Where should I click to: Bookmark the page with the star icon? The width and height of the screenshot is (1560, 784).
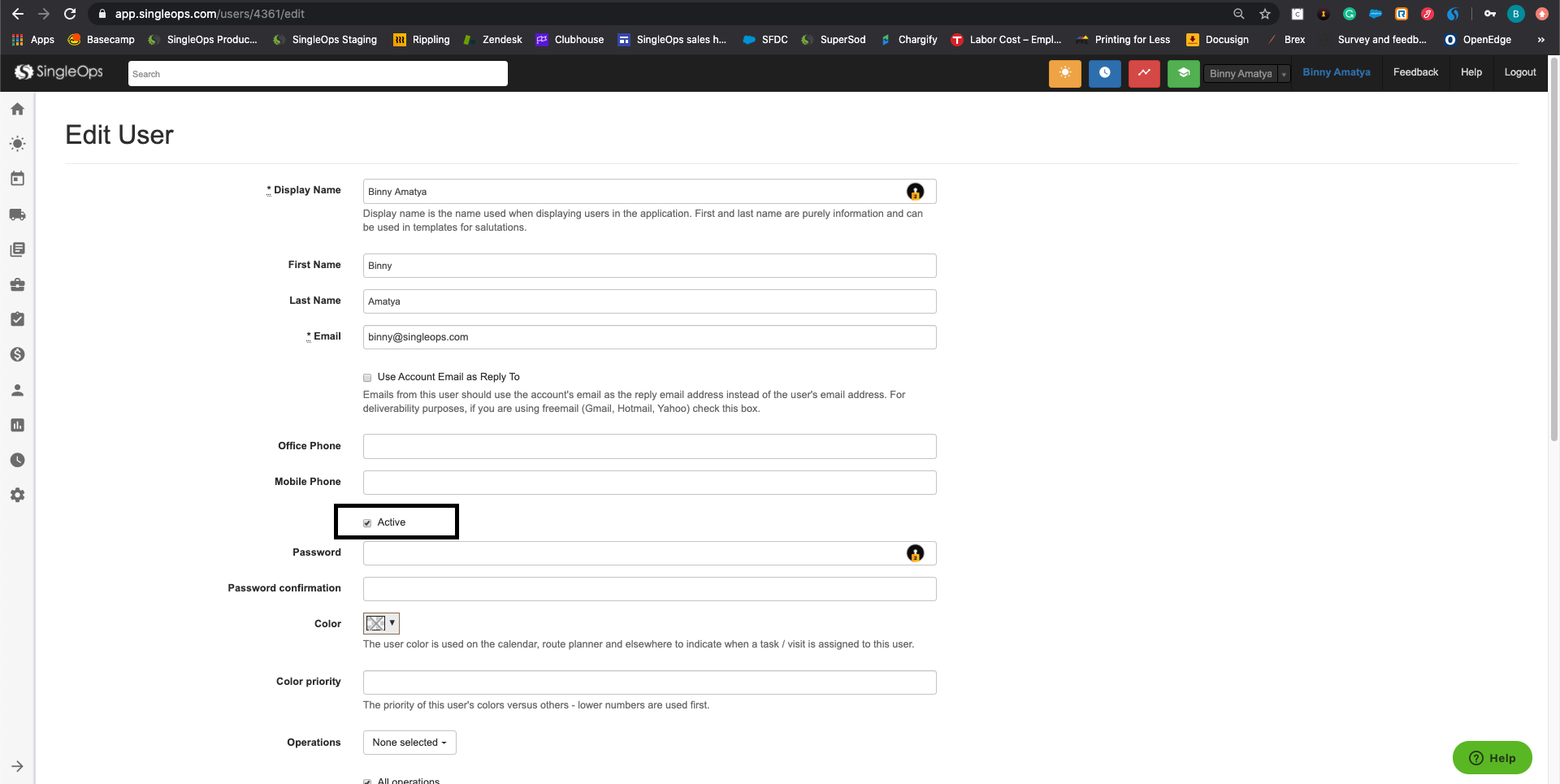tap(1265, 14)
